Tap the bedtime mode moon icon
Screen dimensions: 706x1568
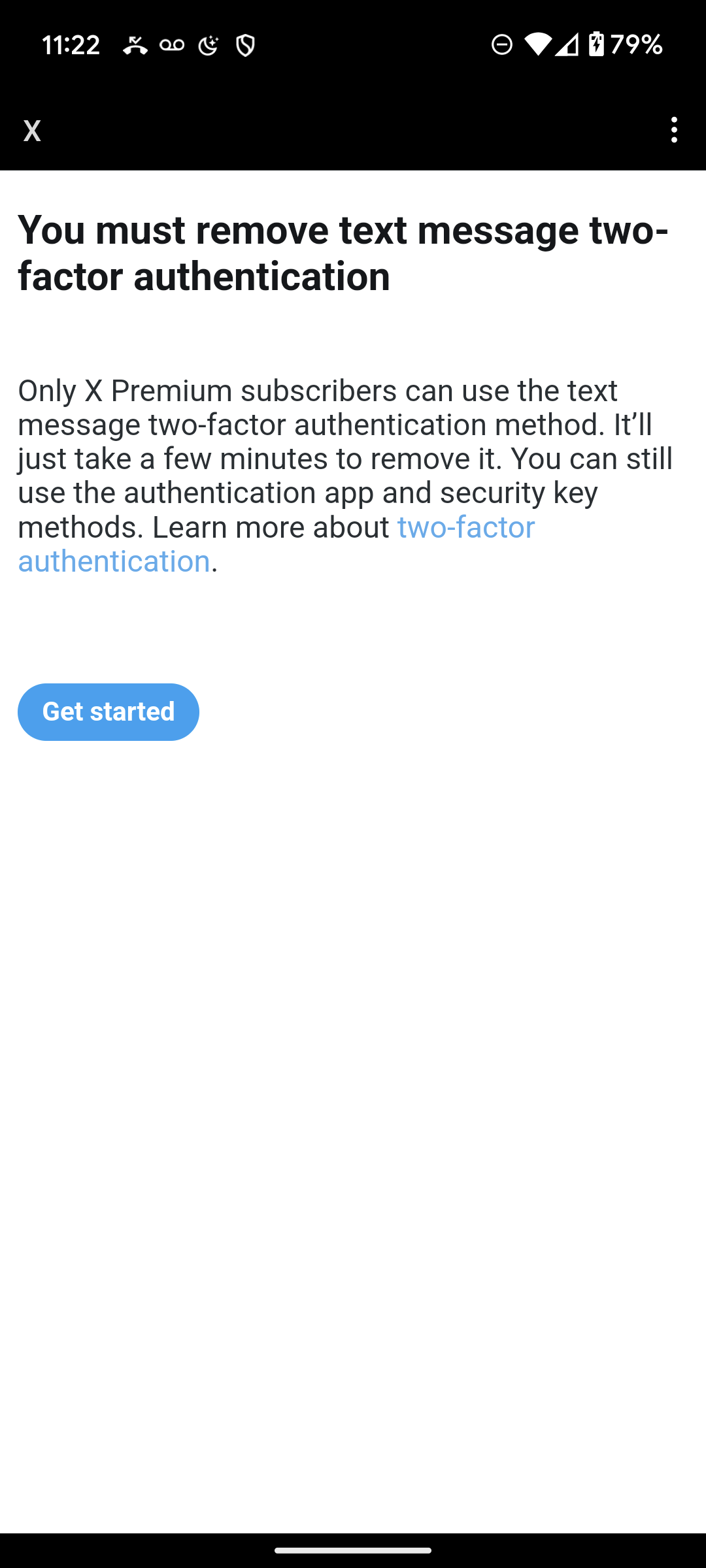click(x=209, y=45)
